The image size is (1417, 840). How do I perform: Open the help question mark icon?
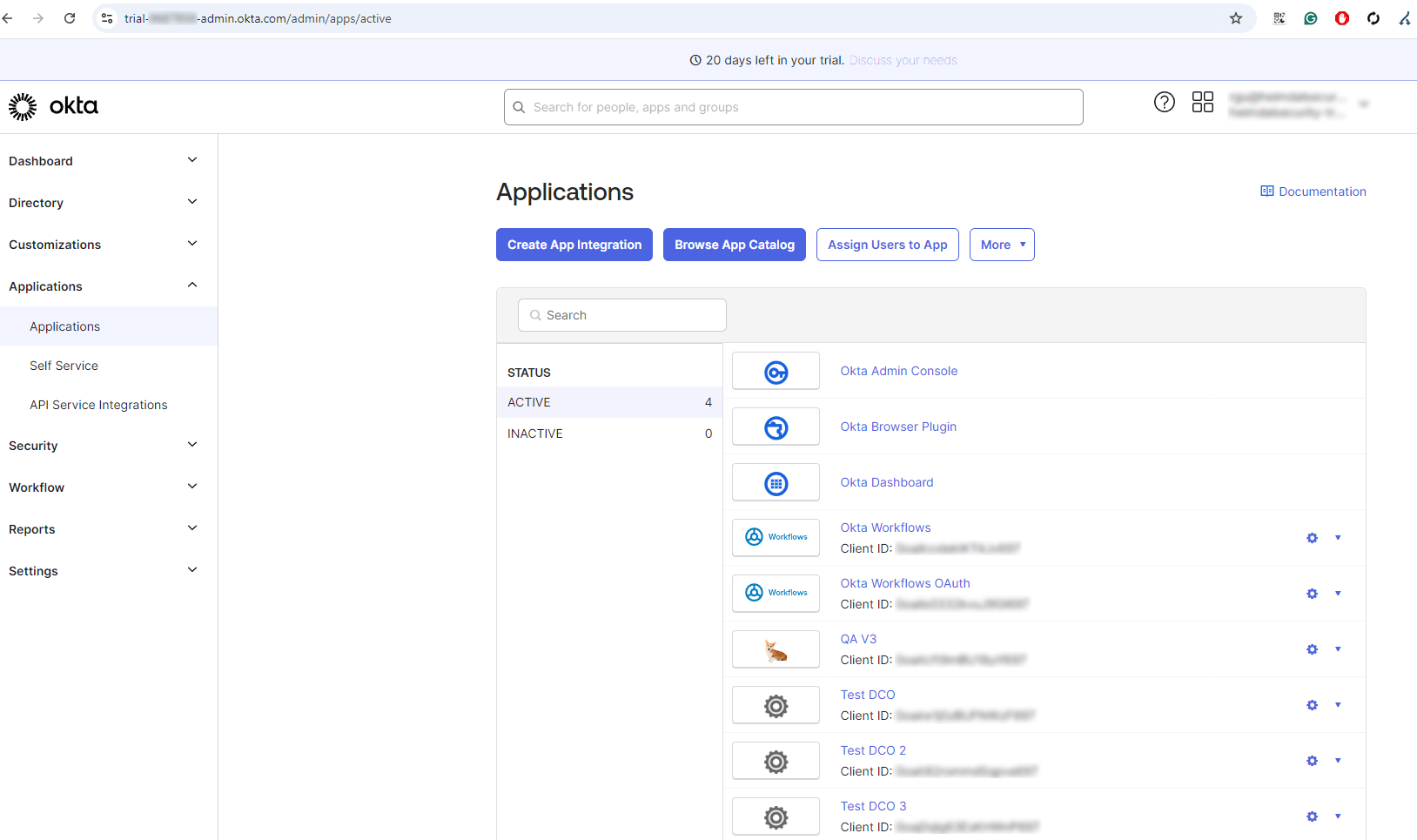coord(1164,103)
